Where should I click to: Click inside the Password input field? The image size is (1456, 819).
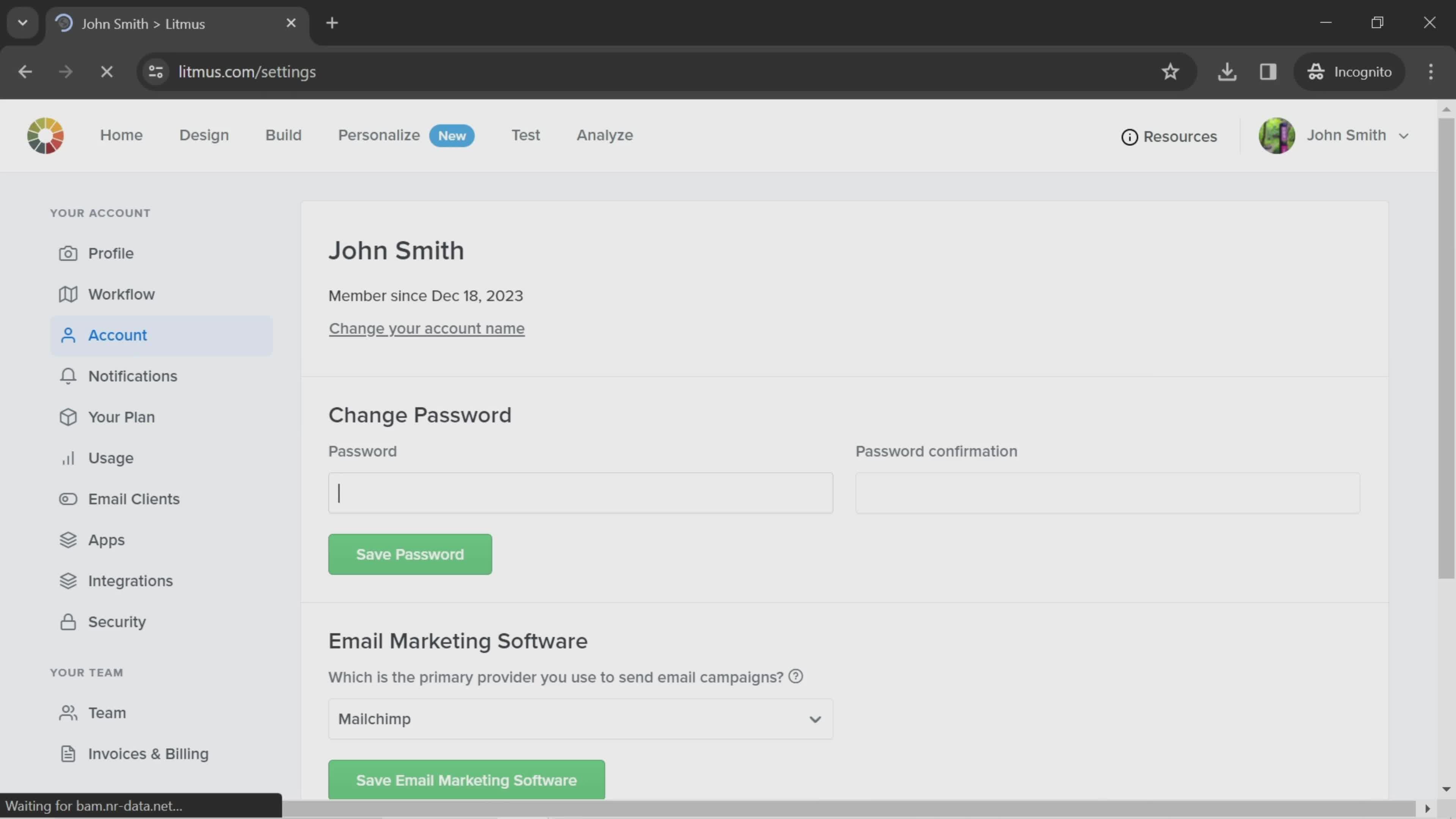click(x=580, y=492)
